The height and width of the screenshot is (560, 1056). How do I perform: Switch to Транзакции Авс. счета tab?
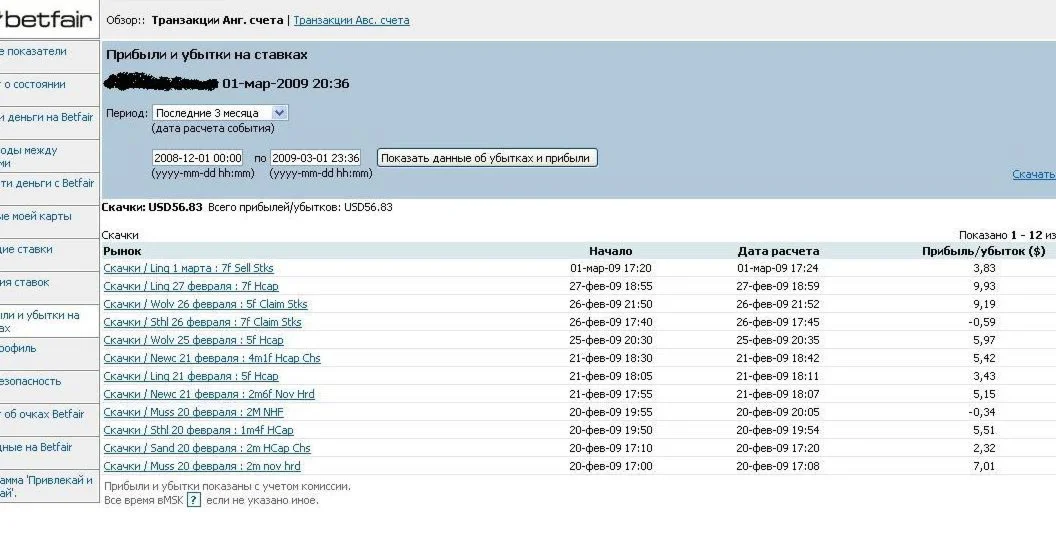351,20
